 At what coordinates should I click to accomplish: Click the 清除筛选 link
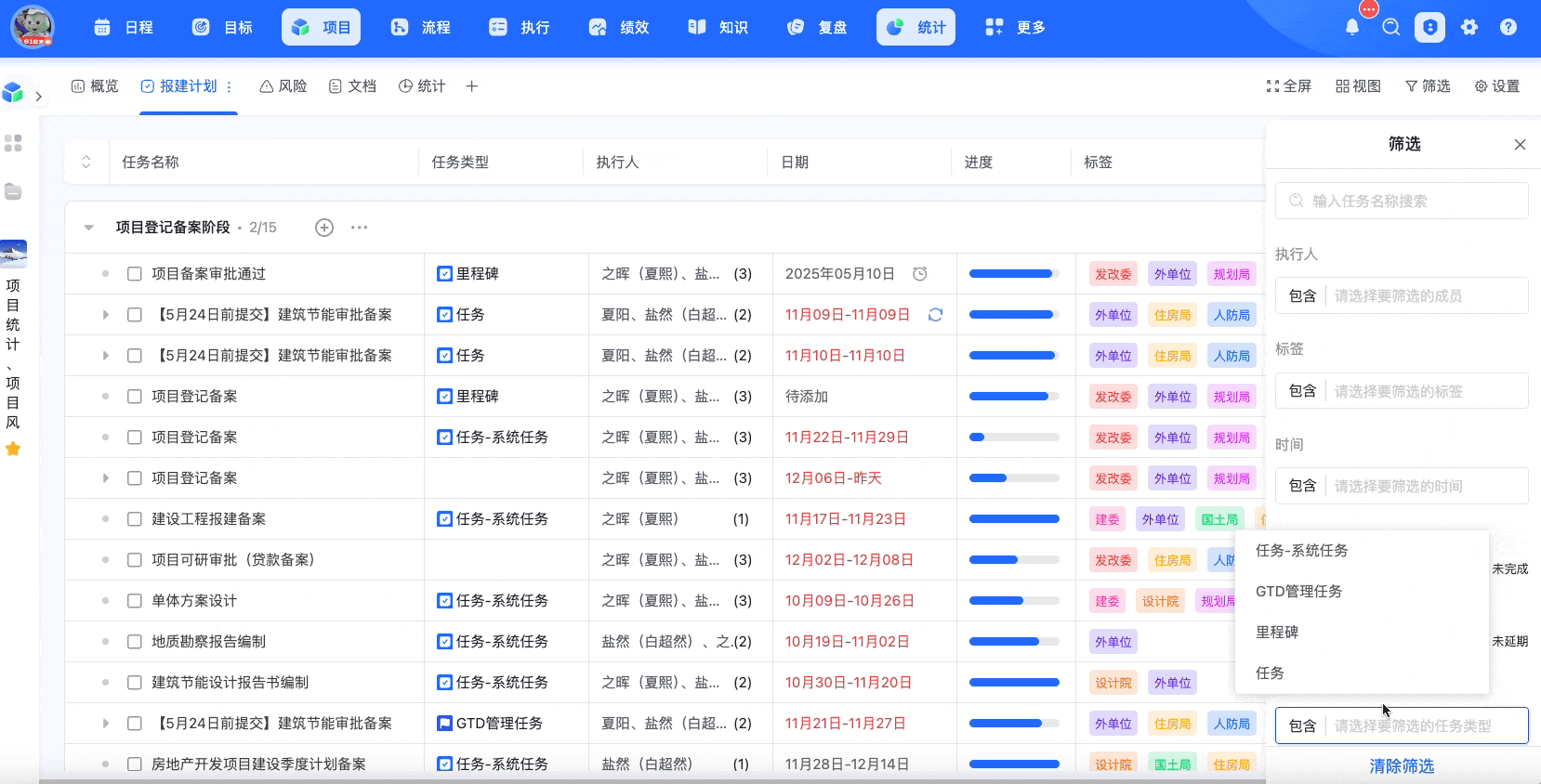click(x=1402, y=766)
